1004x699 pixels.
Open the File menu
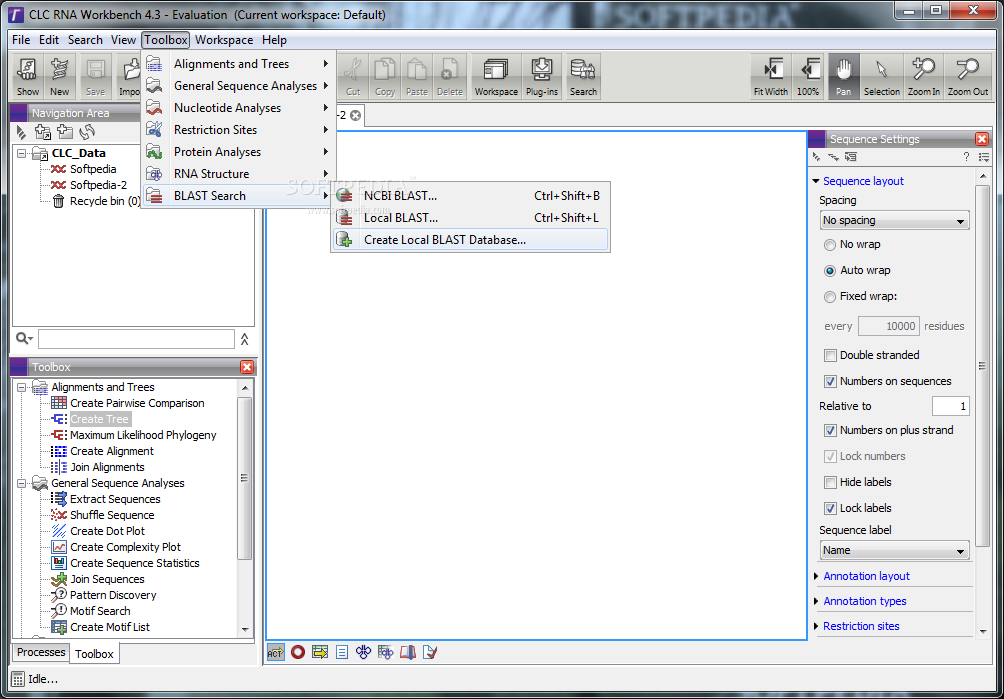[21, 40]
